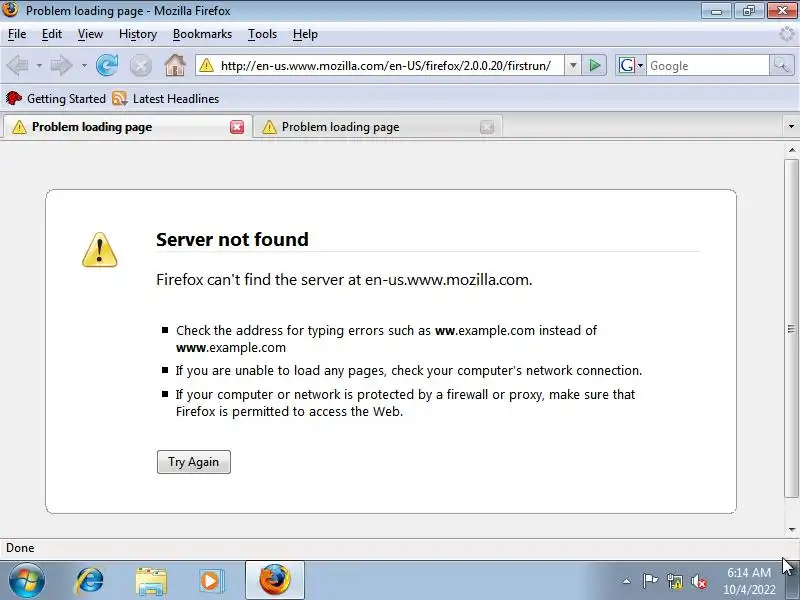Click the Done status bar text
The width and height of the screenshot is (800, 600).
tap(20, 548)
